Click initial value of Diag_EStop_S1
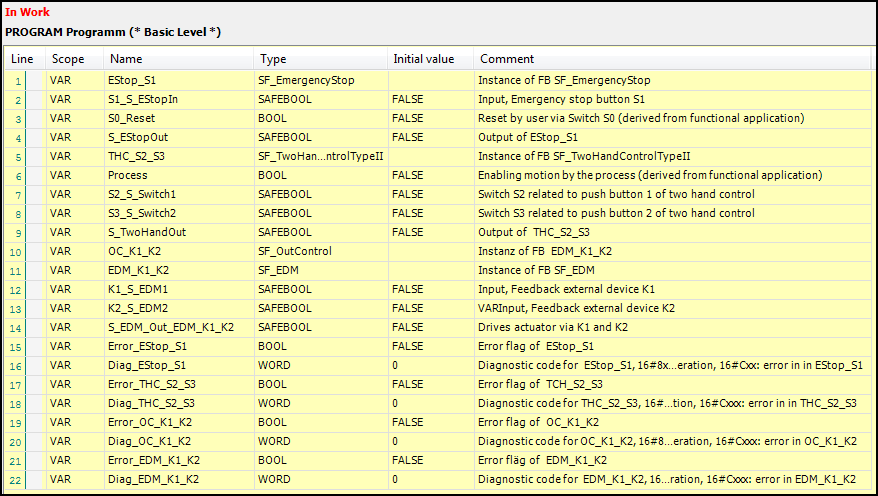878x496 pixels. pos(428,365)
